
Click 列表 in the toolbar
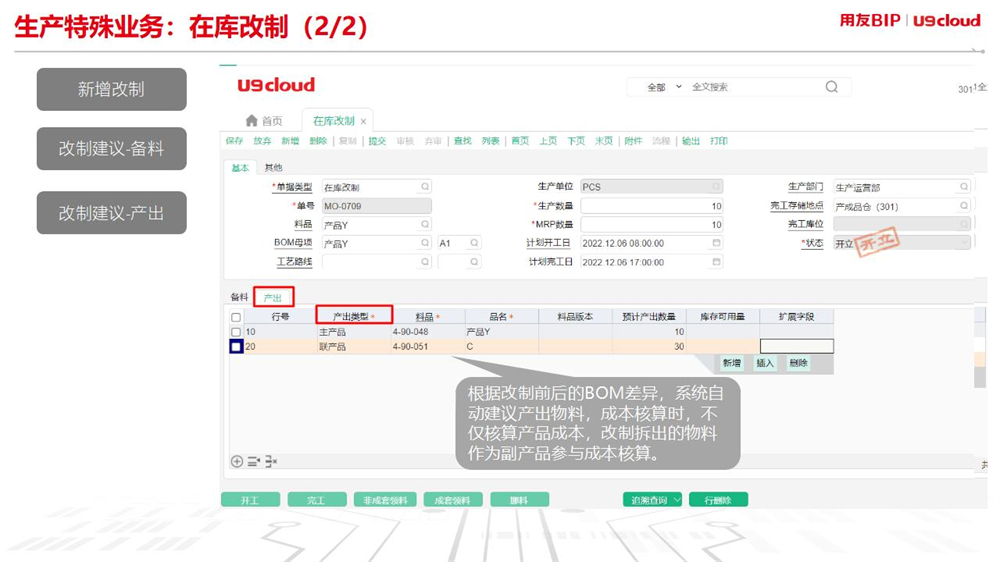490,141
